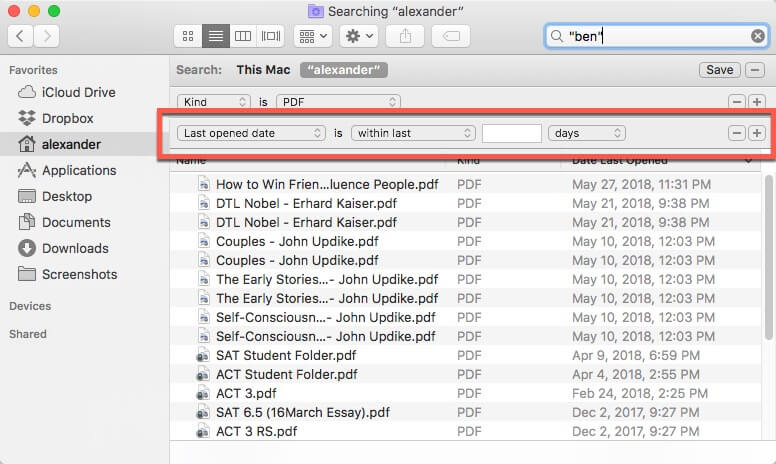Go forward with the right arrow button
The width and height of the screenshot is (776, 464).
47,36
